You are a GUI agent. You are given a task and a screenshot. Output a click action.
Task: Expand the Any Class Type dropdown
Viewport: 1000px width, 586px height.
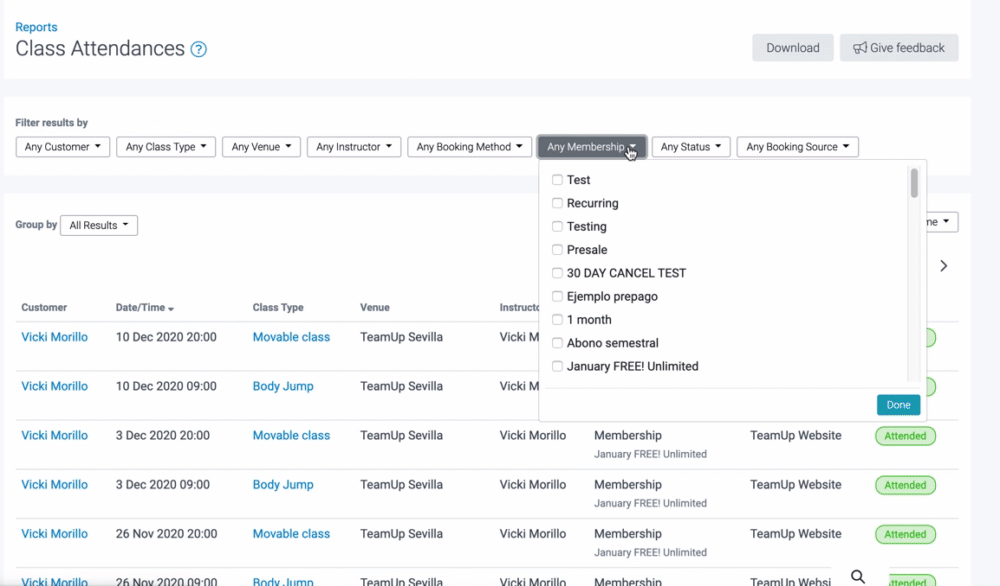click(x=166, y=147)
